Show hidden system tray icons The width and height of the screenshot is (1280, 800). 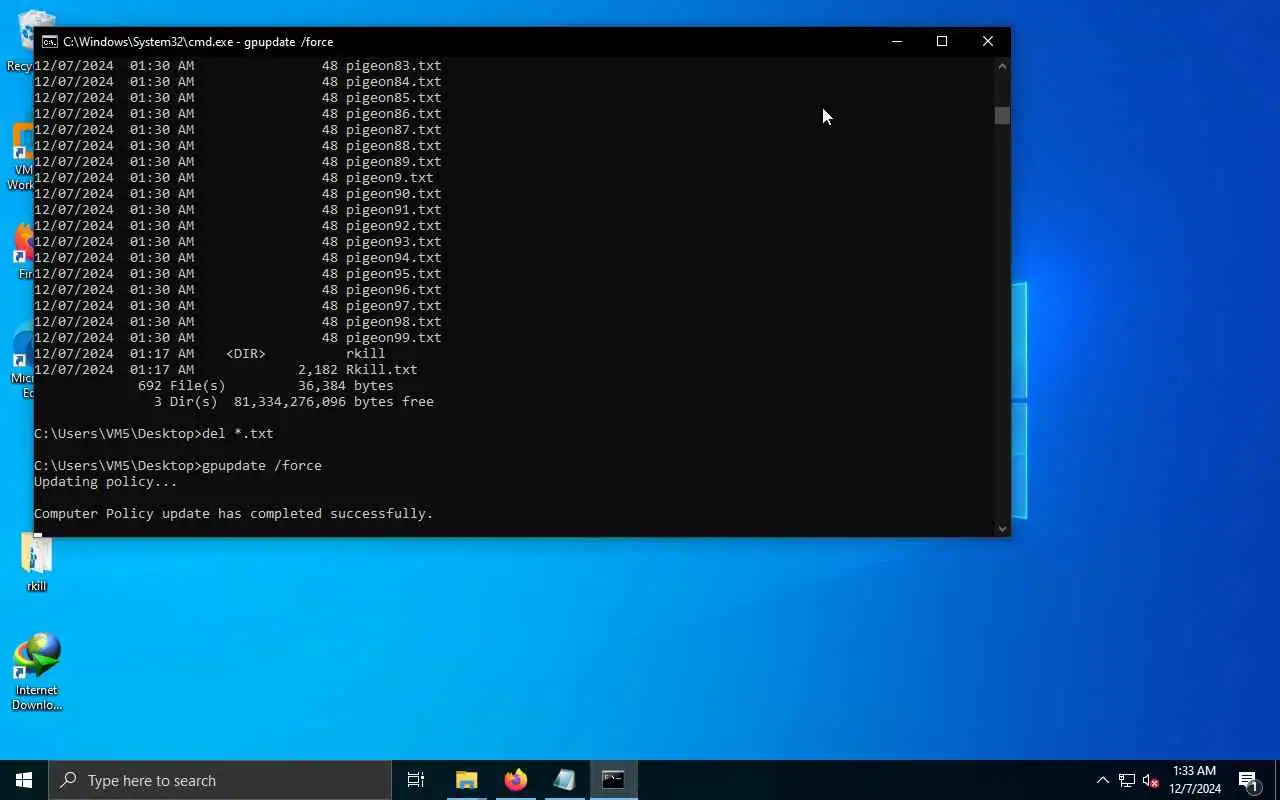point(1102,780)
